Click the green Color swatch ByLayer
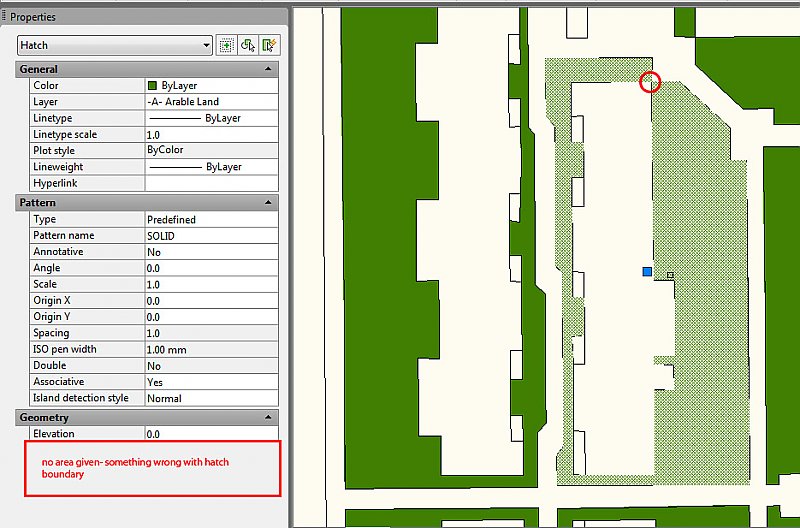800x528 pixels. tap(152, 85)
